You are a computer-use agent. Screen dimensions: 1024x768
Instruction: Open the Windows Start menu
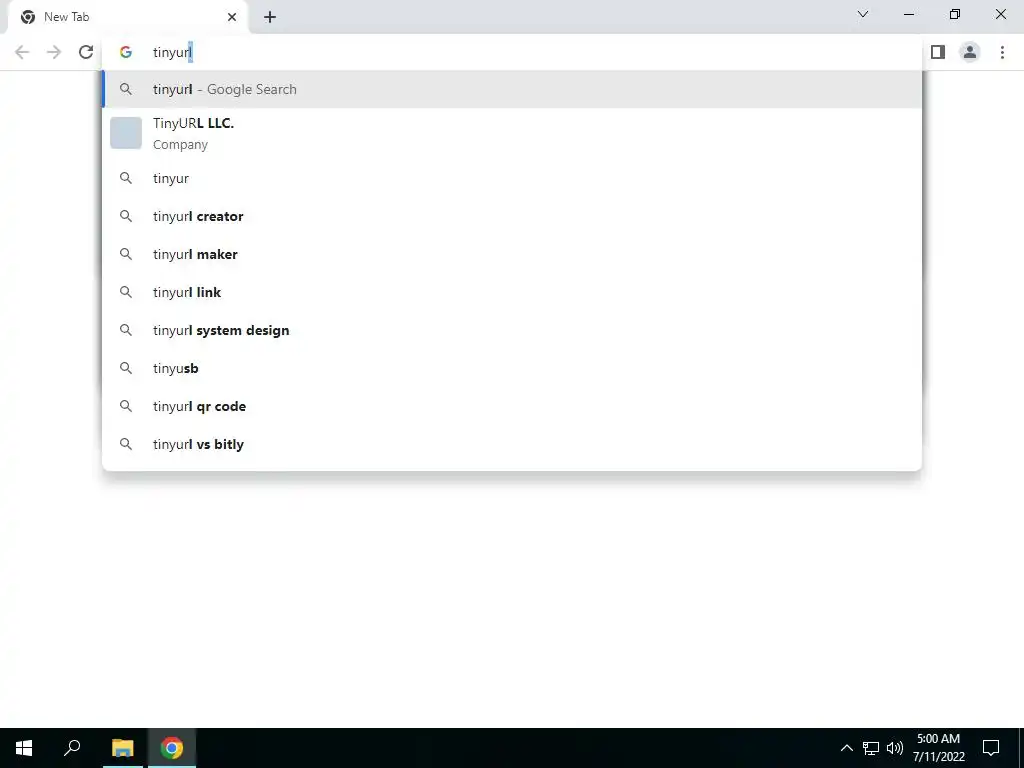click(x=24, y=748)
